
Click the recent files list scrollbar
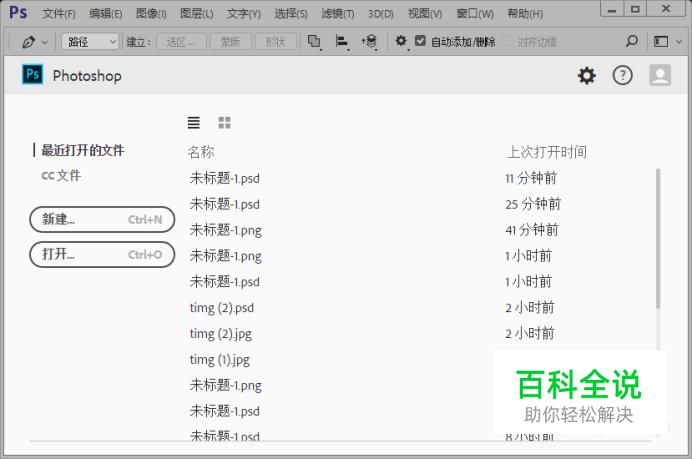(x=658, y=238)
